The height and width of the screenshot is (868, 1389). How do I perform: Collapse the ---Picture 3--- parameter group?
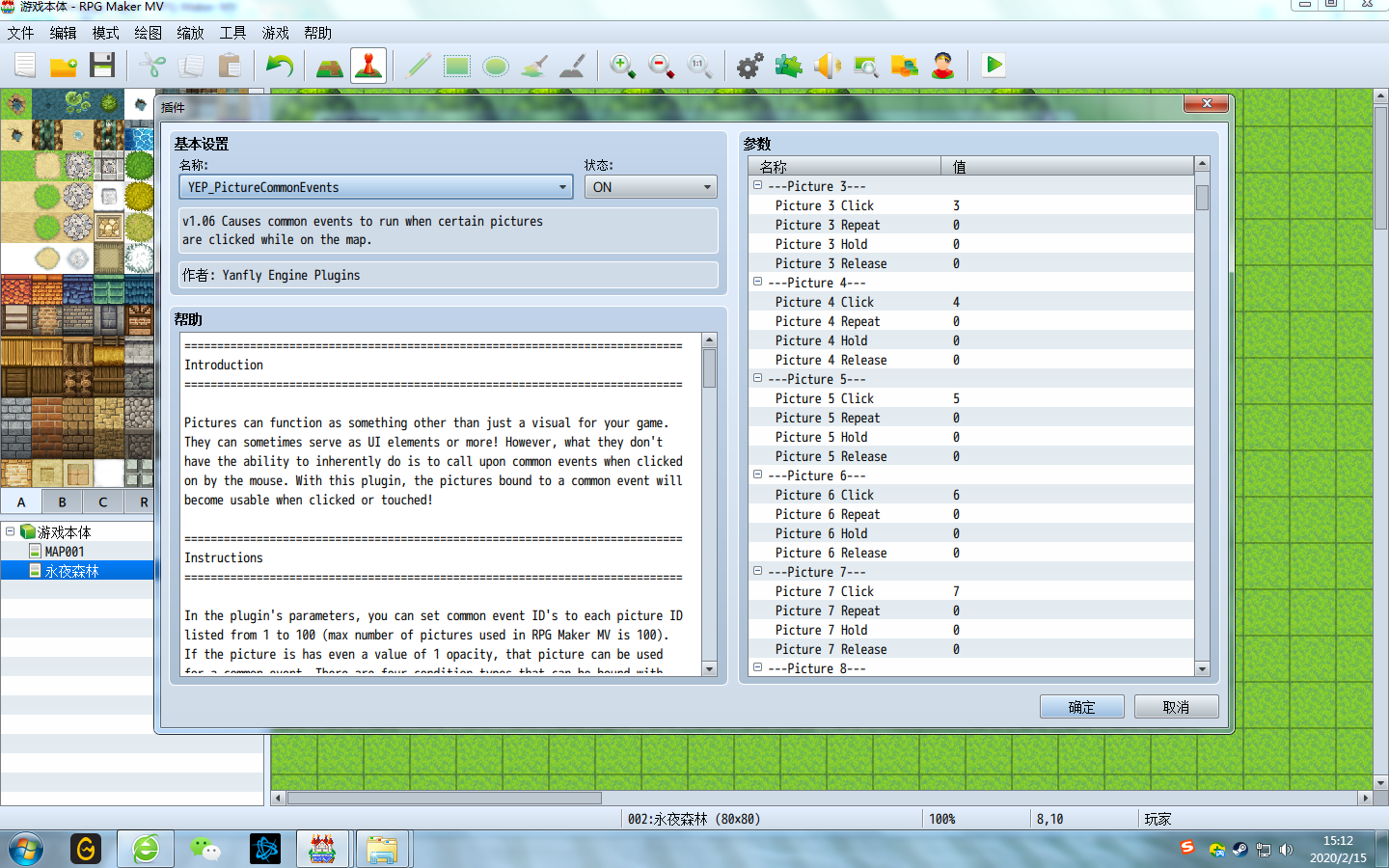(x=758, y=185)
